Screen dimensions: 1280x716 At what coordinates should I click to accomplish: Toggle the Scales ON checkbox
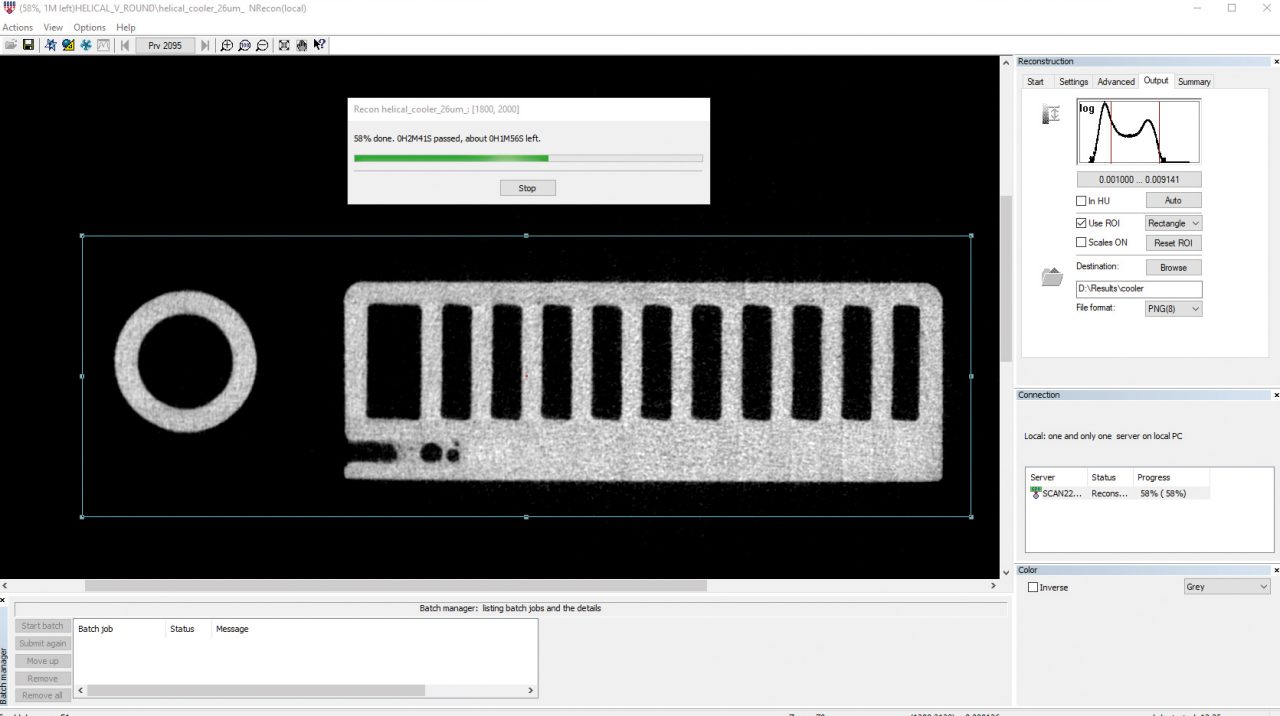coord(1081,242)
